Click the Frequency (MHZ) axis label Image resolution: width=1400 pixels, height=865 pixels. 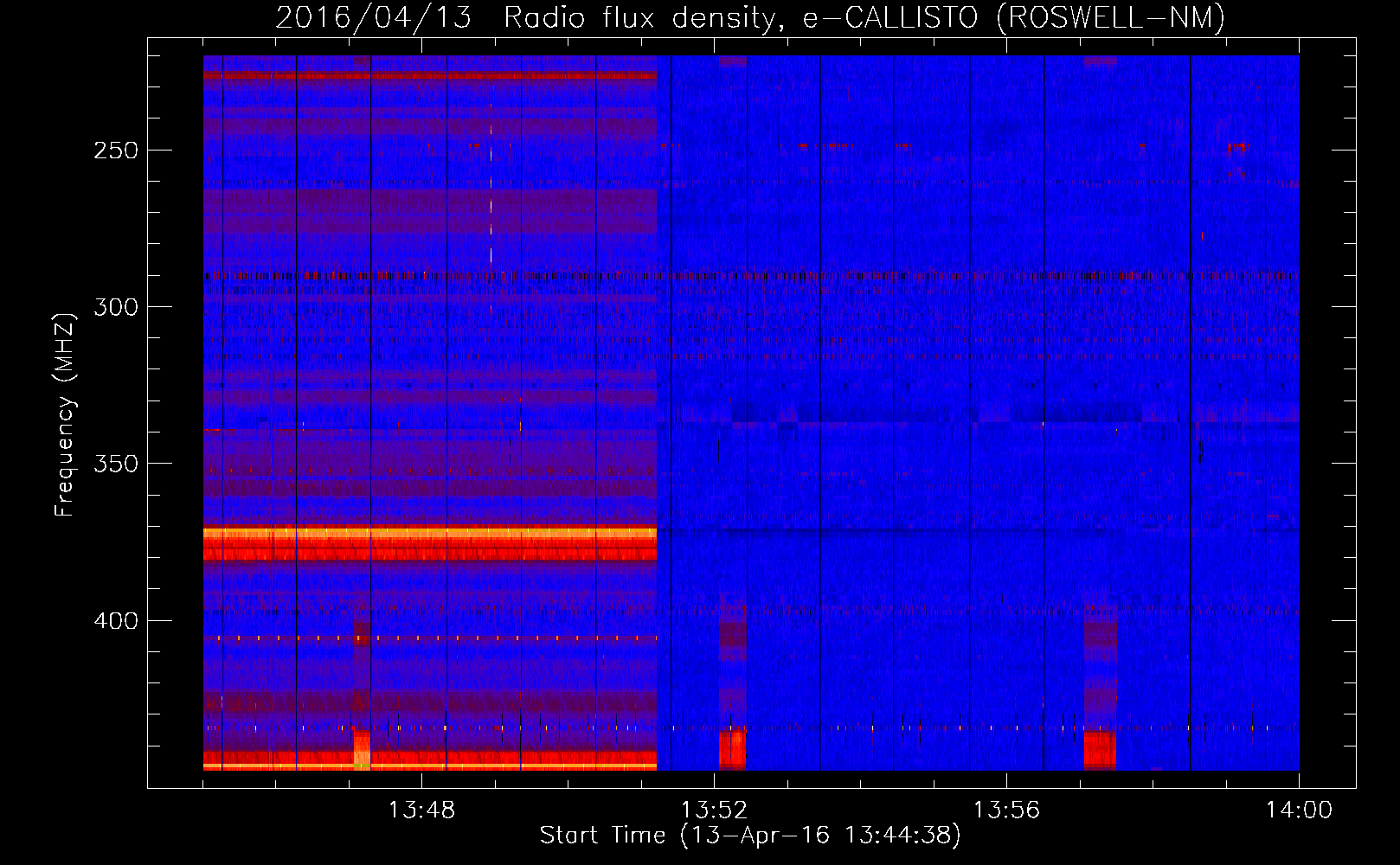tap(64, 415)
